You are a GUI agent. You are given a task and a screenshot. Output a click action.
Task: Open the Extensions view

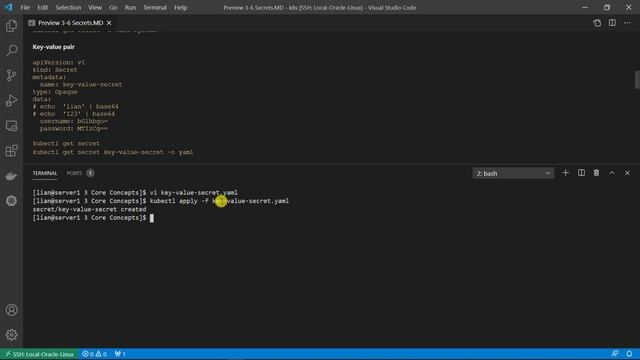coord(11,151)
